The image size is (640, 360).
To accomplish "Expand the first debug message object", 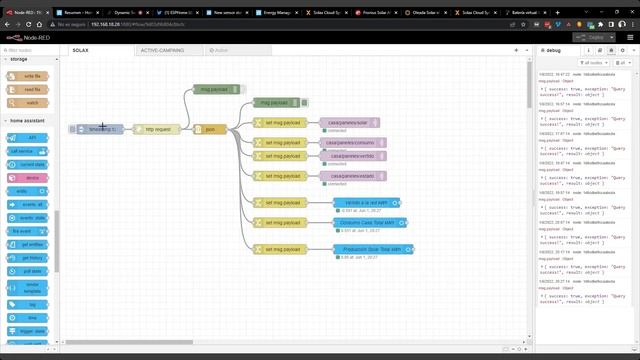I will point(542,89).
